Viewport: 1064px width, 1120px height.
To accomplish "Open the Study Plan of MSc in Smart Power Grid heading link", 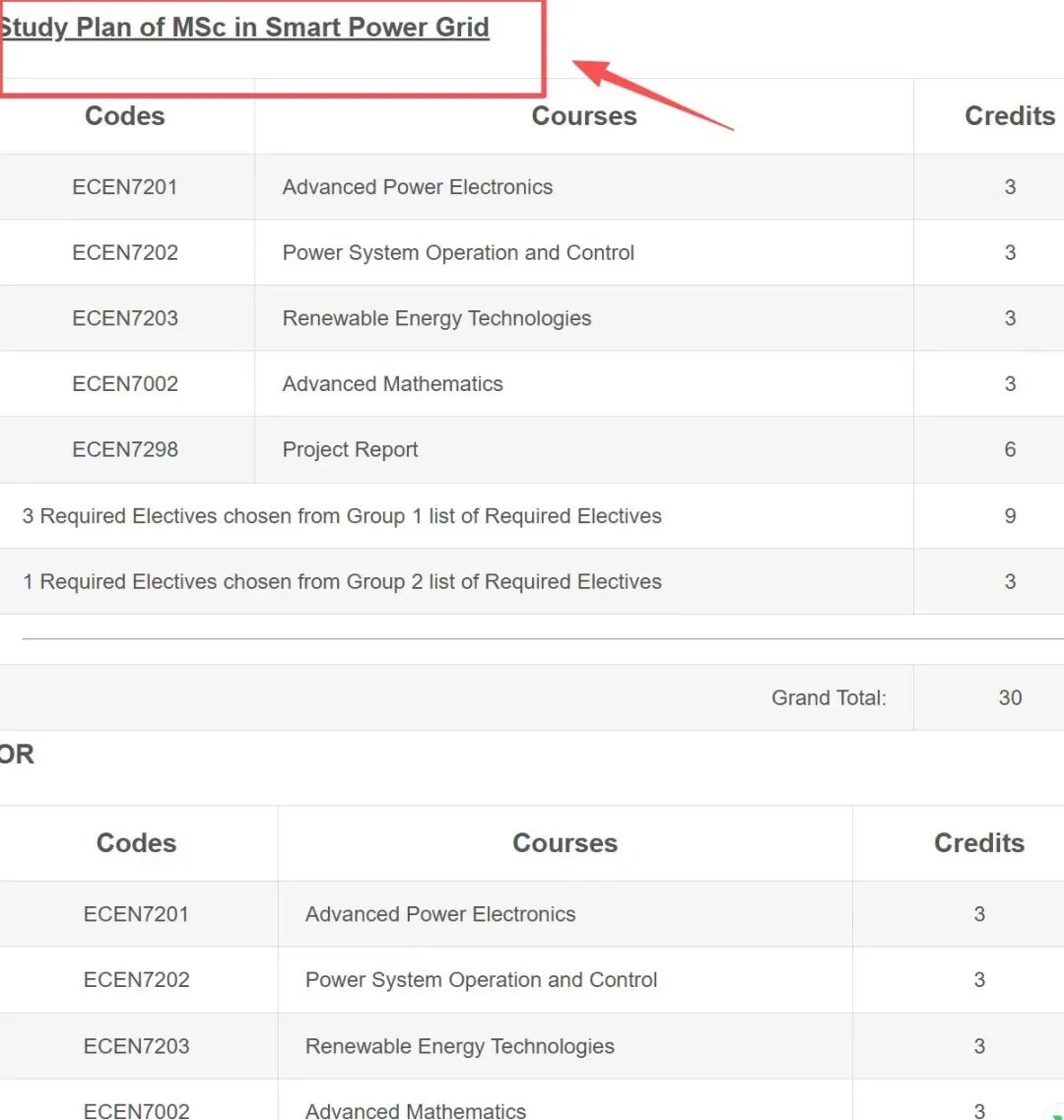I will tap(244, 28).
